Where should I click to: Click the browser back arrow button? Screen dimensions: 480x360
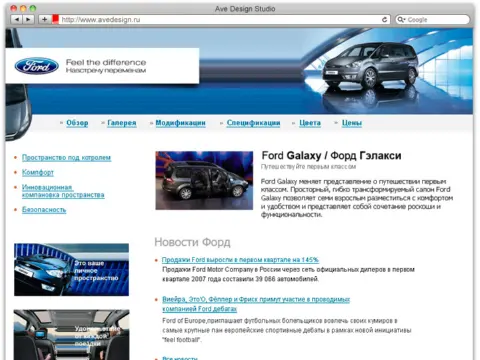16,19
